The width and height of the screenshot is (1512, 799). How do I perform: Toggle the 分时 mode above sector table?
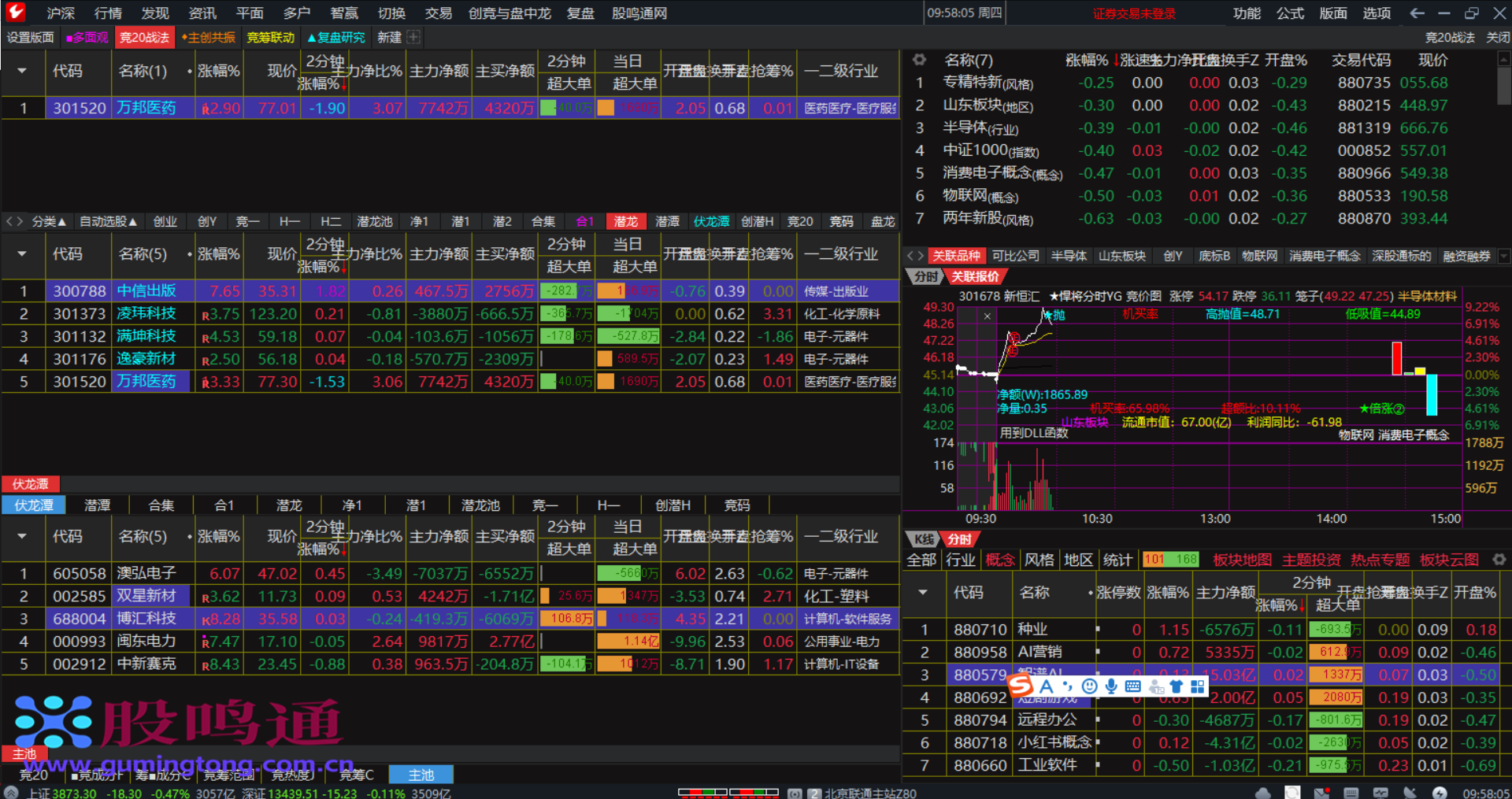(x=958, y=539)
